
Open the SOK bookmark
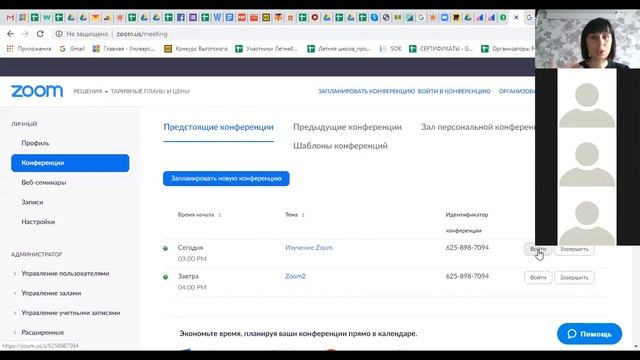click(x=391, y=49)
